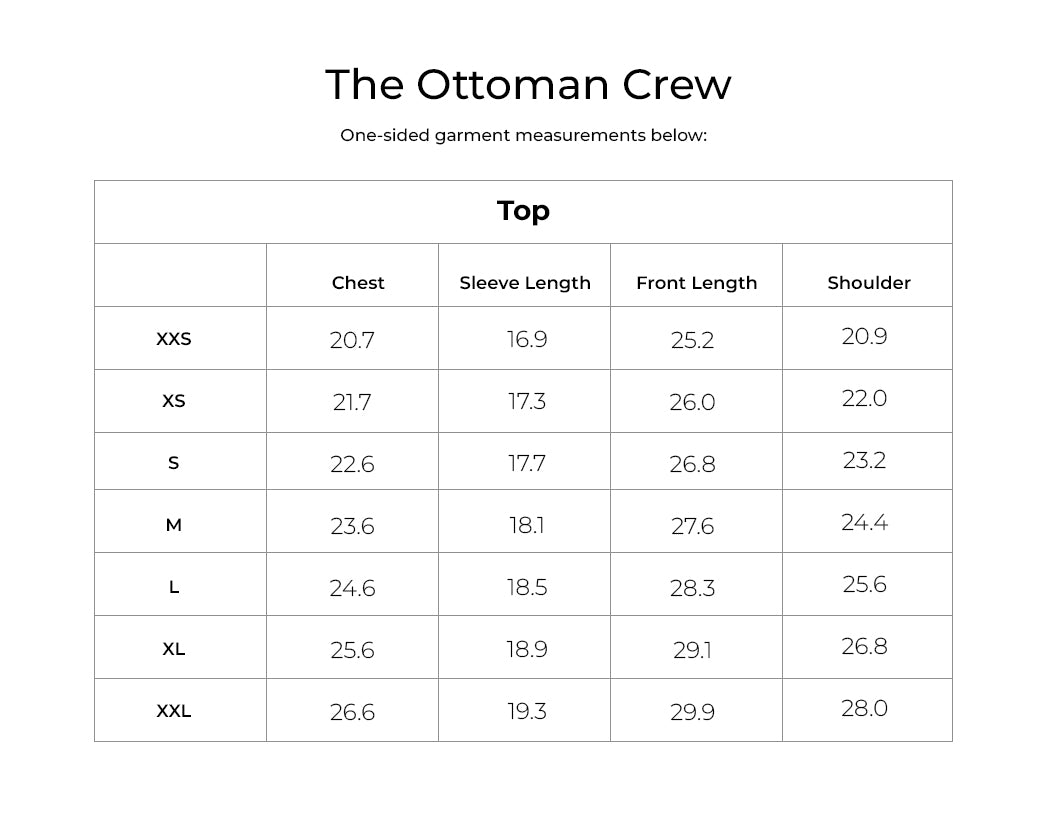Click the "One-sided garment measurements below" subtitle
Screen dimensions: 1055x816
523,135
